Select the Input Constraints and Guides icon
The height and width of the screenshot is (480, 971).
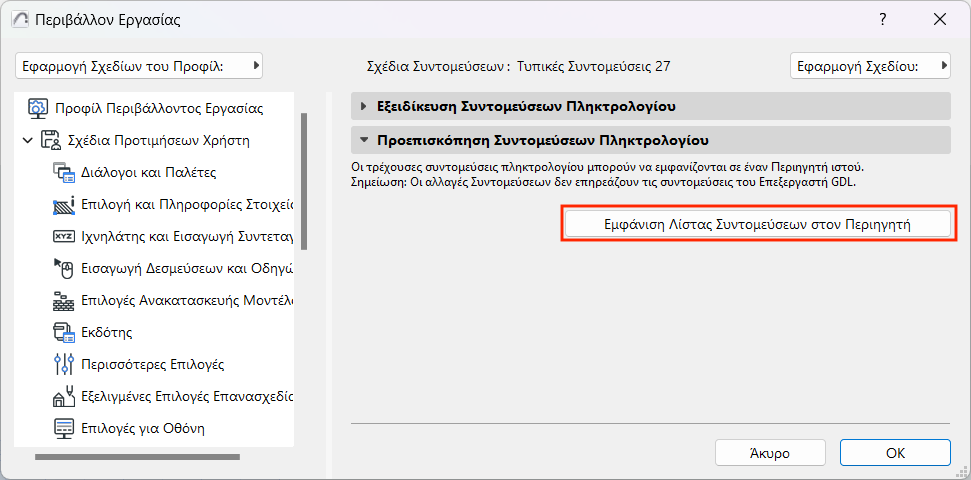click(x=64, y=268)
